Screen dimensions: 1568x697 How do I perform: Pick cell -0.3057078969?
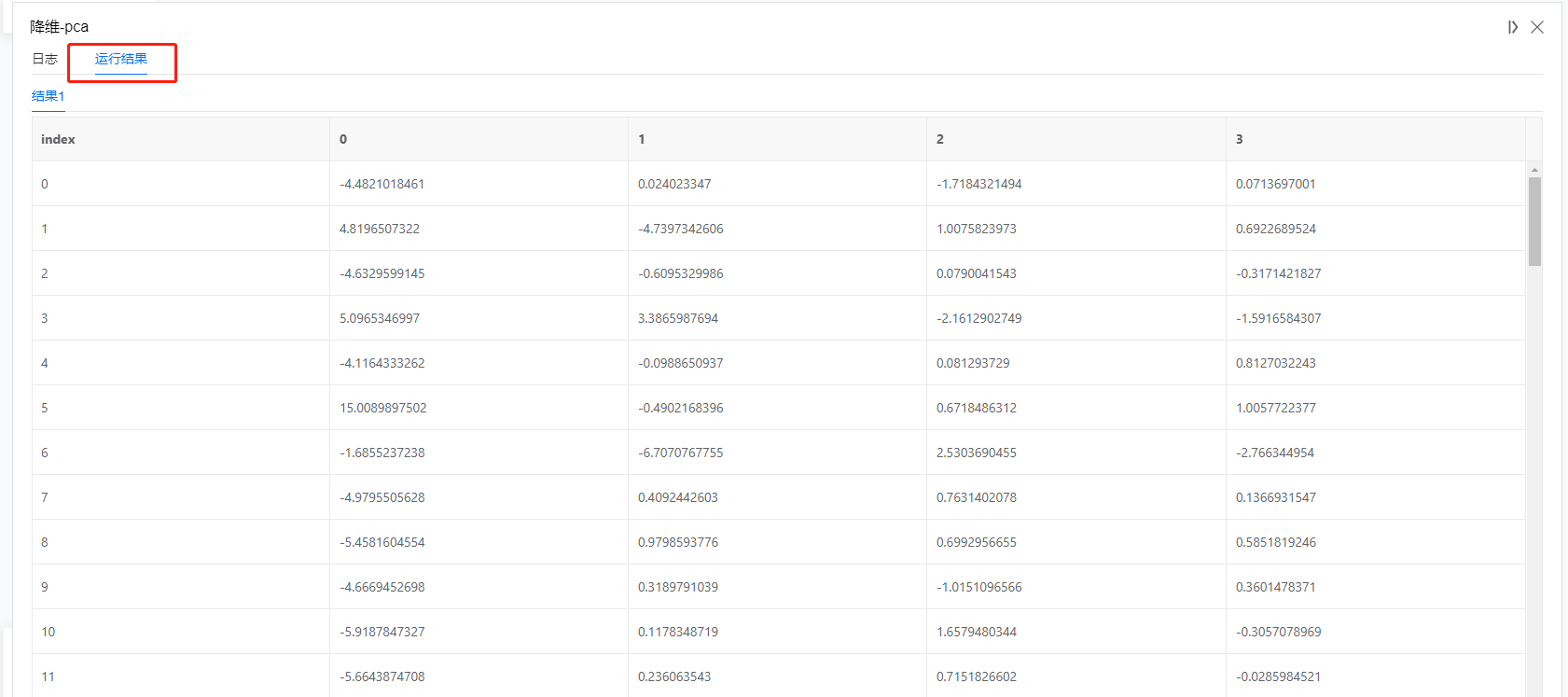click(x=1279, y=632)
